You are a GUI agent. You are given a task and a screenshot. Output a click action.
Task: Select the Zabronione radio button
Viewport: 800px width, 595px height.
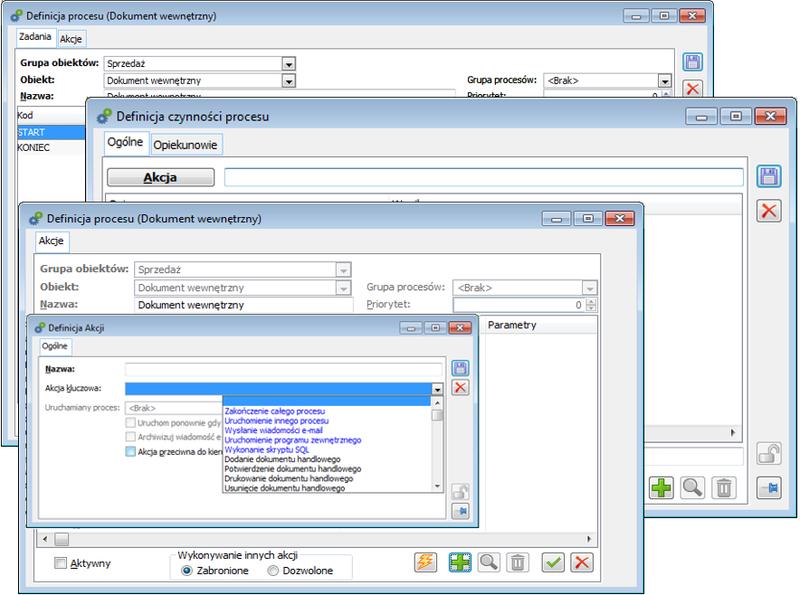[187, 570]
